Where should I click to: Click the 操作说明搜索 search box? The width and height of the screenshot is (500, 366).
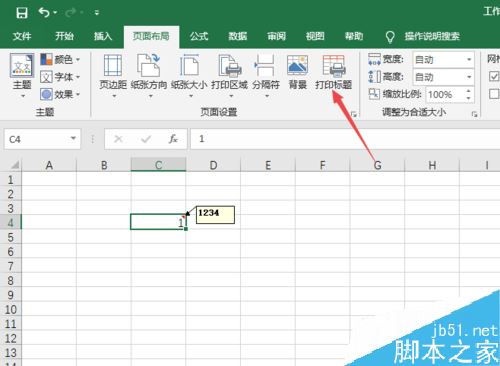pyautogui.click(x=432, y=36)
